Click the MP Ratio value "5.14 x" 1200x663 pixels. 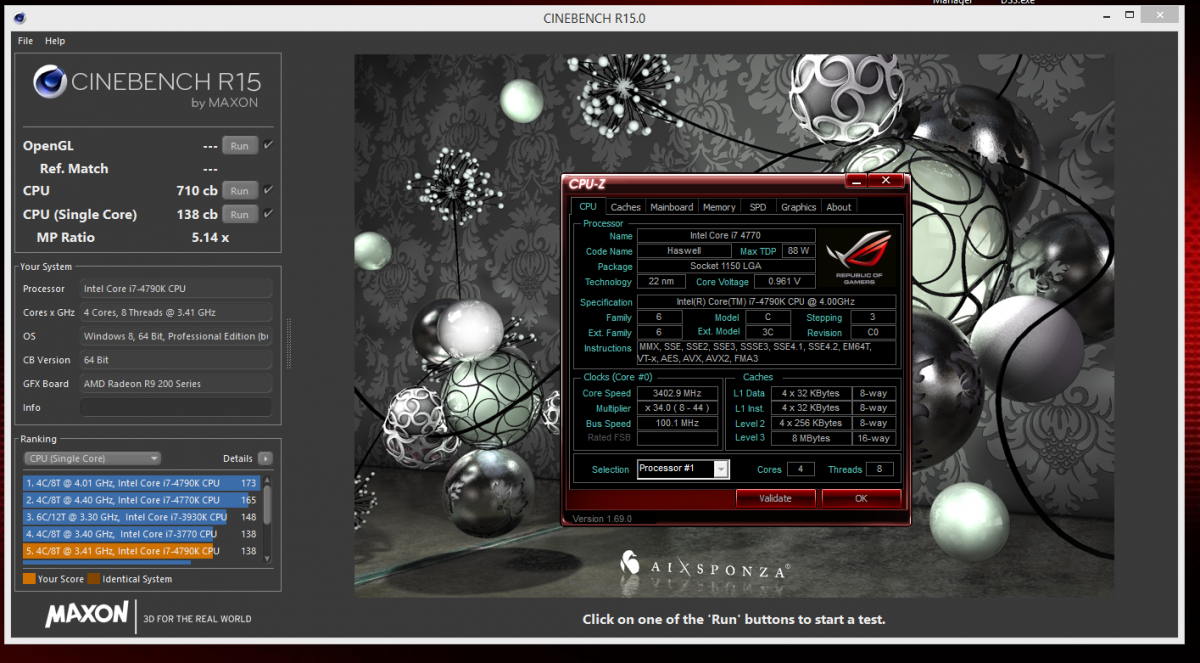210,238
